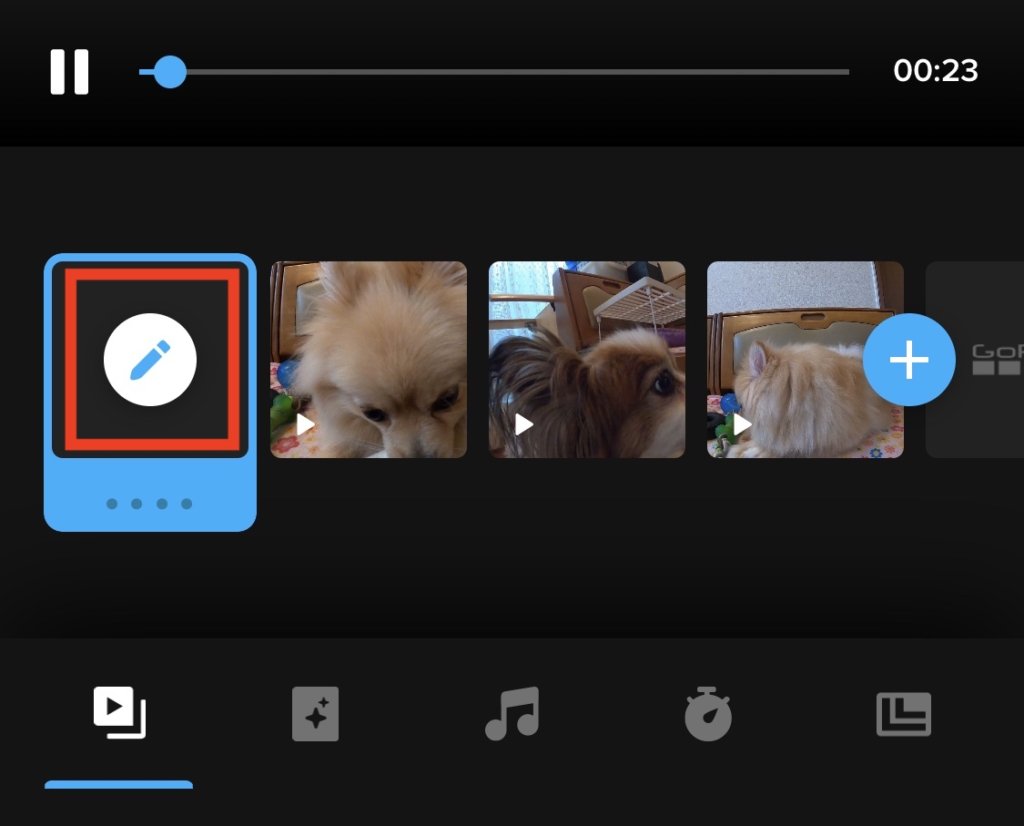Open the fluffy dog face close-up clip
The image size is (1024, 826).
pyautogui.click(x=368, y=359)
